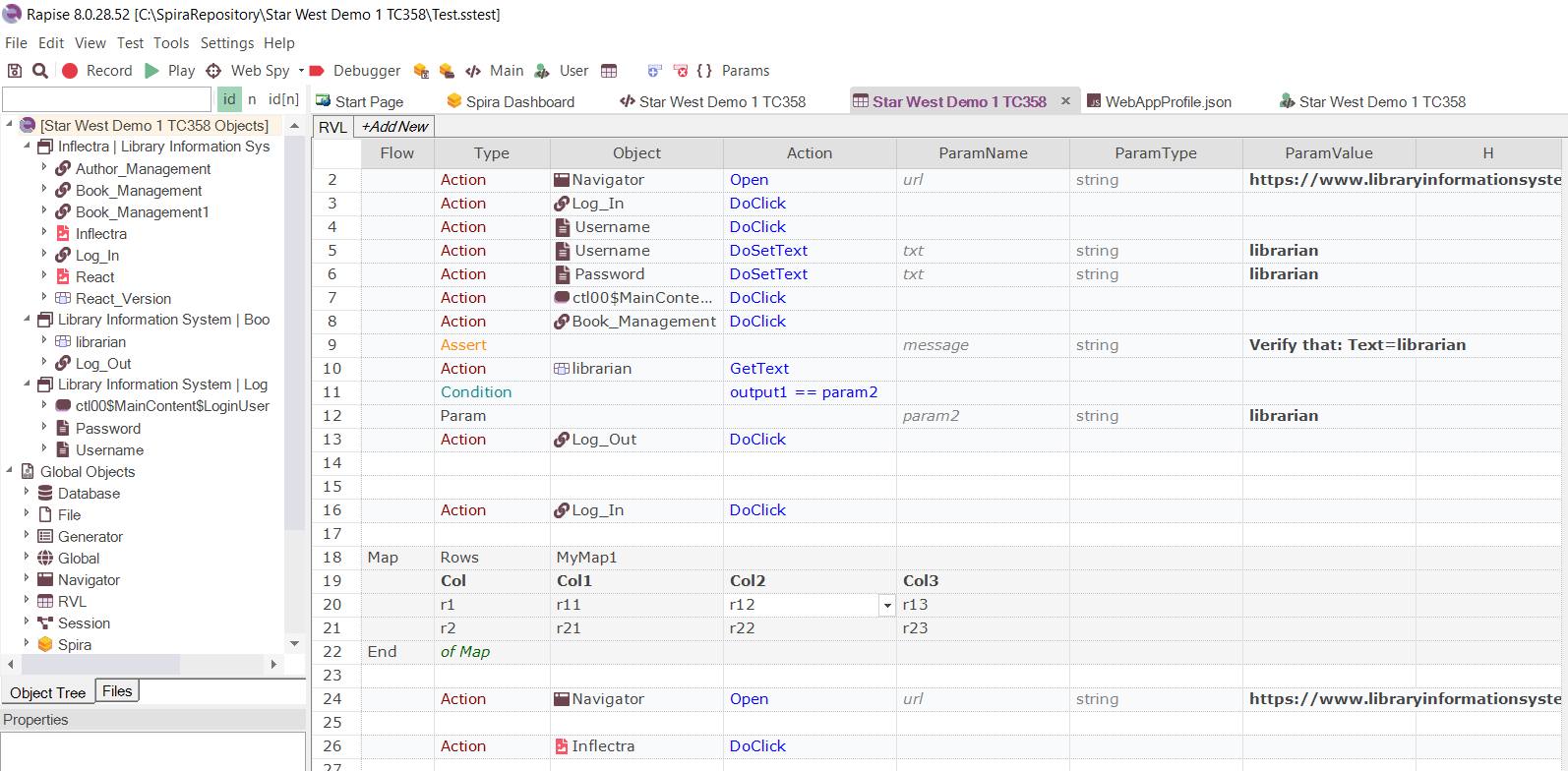Switch to the WebAppProfile.json tab
1568x771 pixels.
tap(1159, 101)
